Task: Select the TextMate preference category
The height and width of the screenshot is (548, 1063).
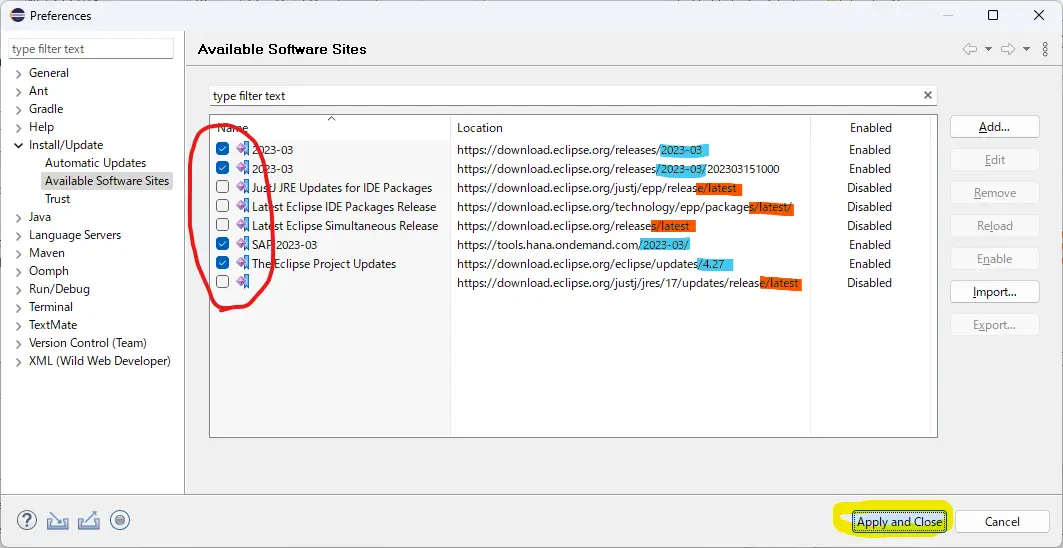Action: pos(53,325)
